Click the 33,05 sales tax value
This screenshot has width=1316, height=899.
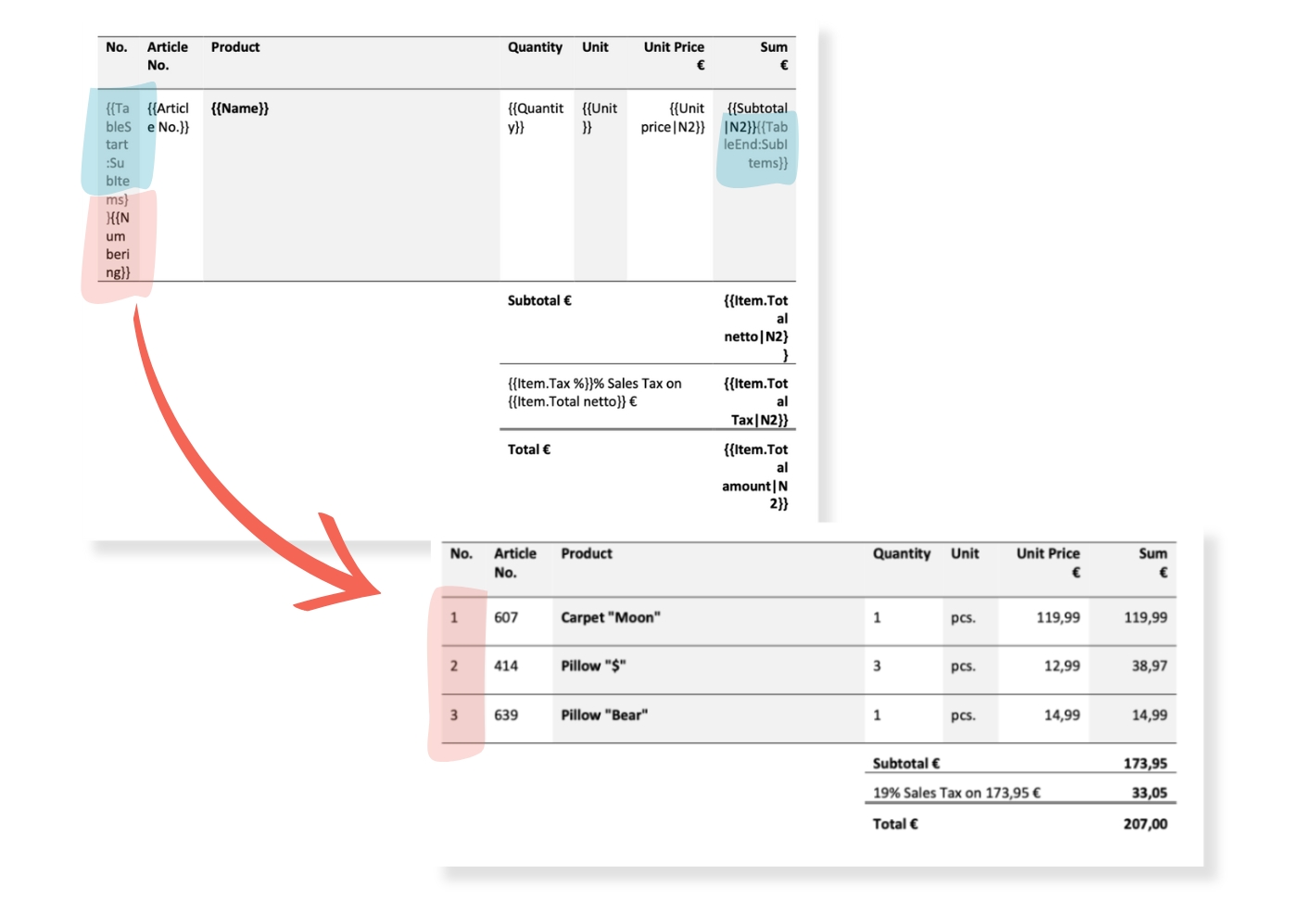[1149, 793]
